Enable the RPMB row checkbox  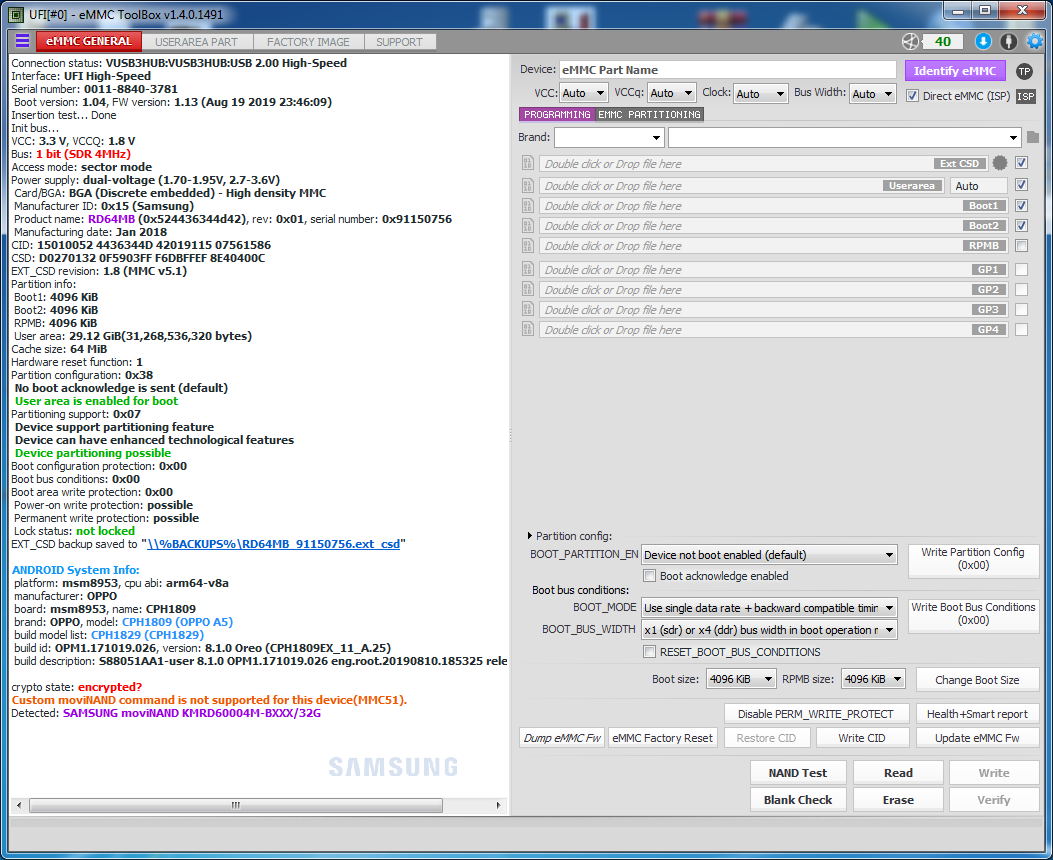(x=1021, y=246)
